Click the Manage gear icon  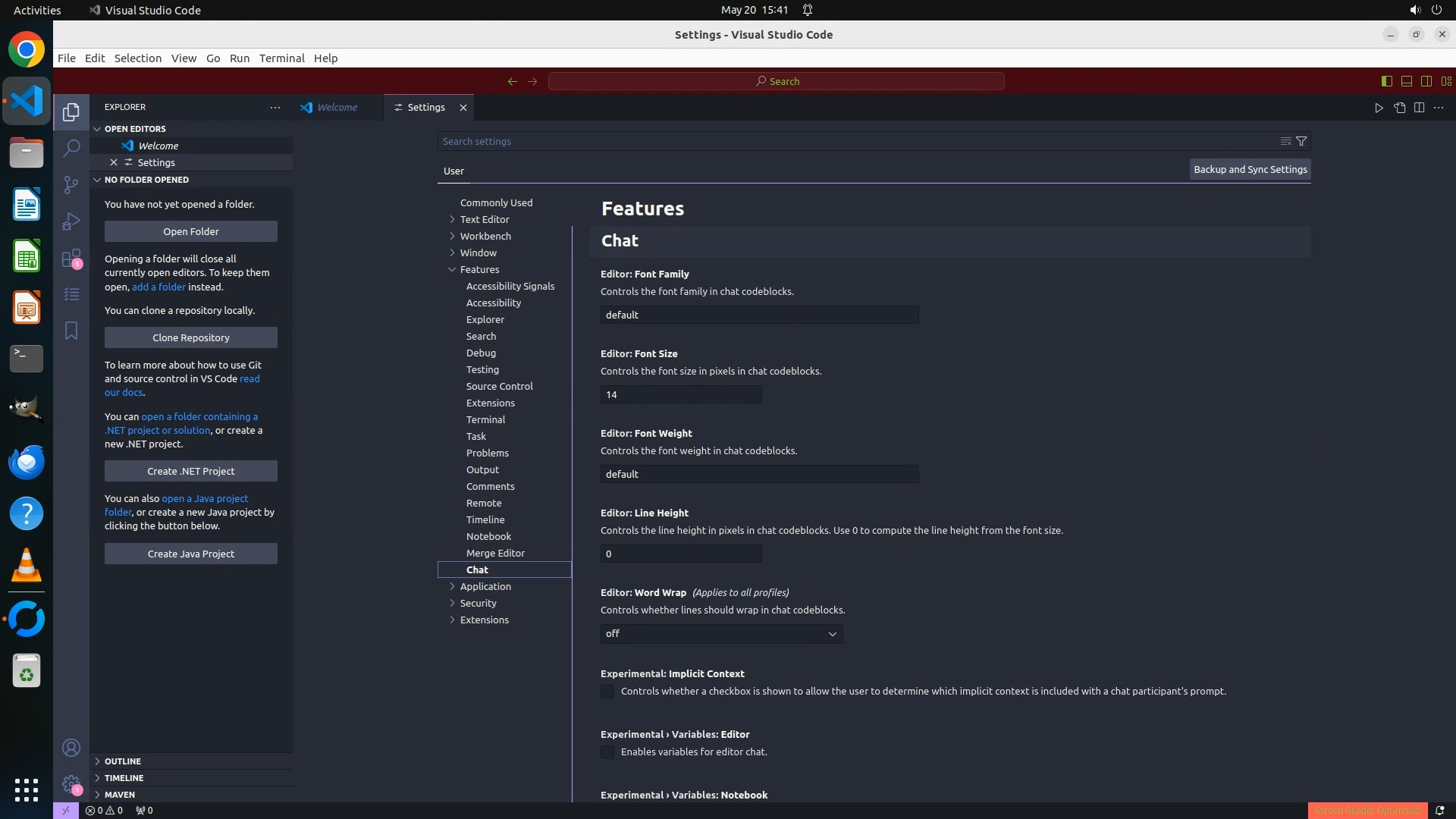pos(71,784)
